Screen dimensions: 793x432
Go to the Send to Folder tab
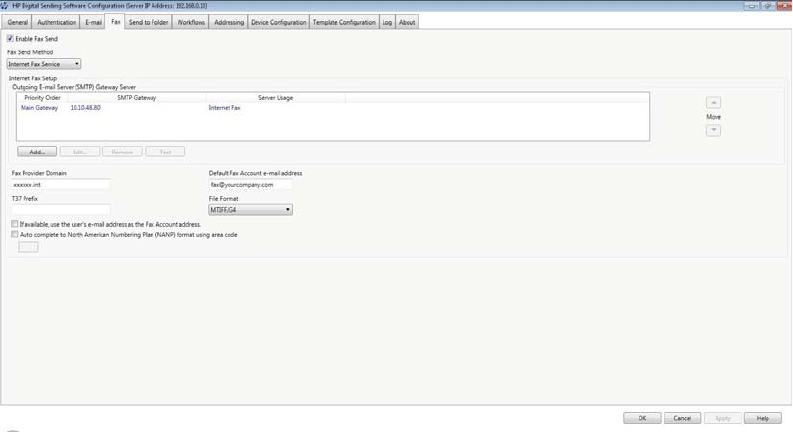148,22
